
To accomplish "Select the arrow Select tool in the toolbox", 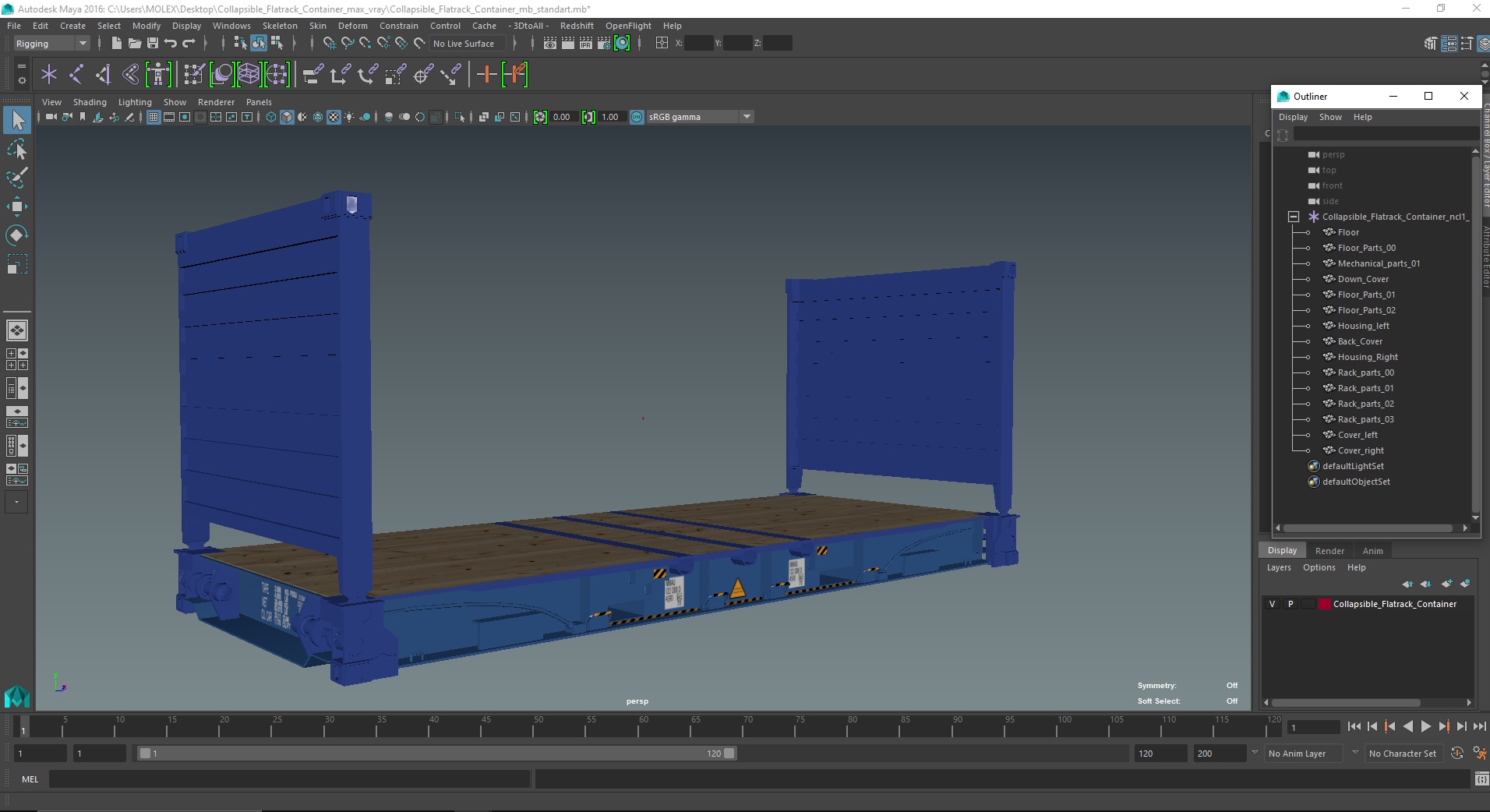I will (x=17, y=120).
